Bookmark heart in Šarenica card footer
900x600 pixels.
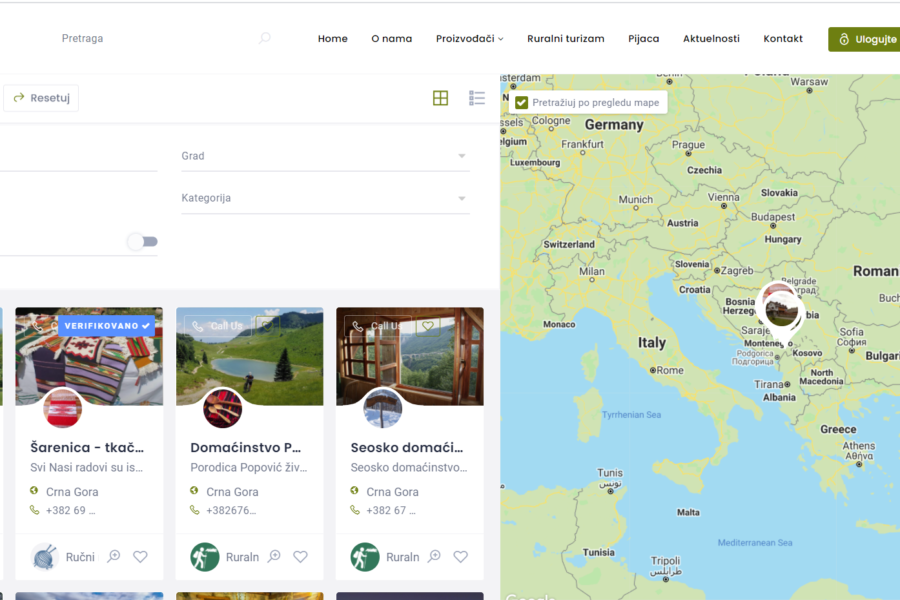140,556
